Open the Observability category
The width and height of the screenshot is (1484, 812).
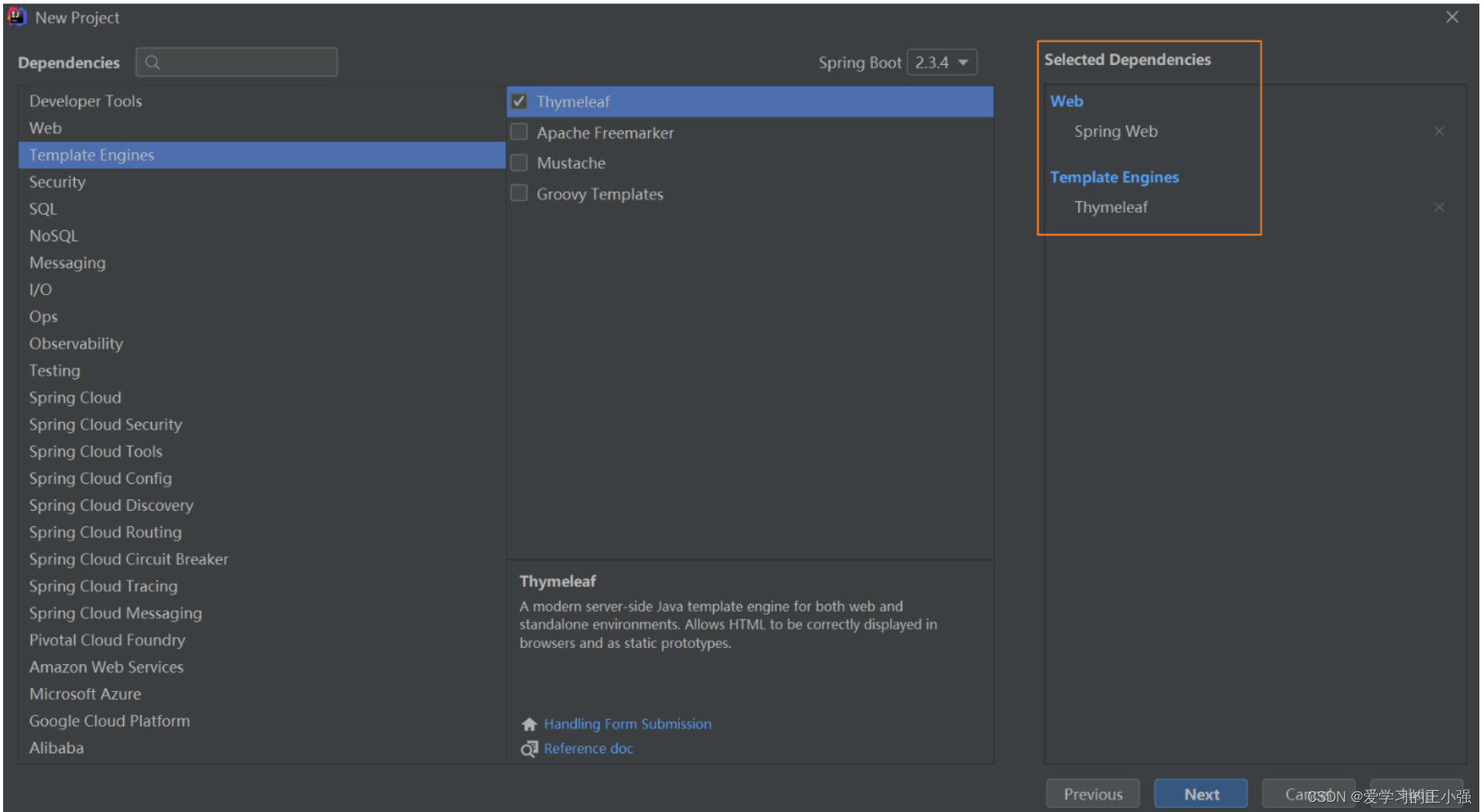tap(262, 344)
